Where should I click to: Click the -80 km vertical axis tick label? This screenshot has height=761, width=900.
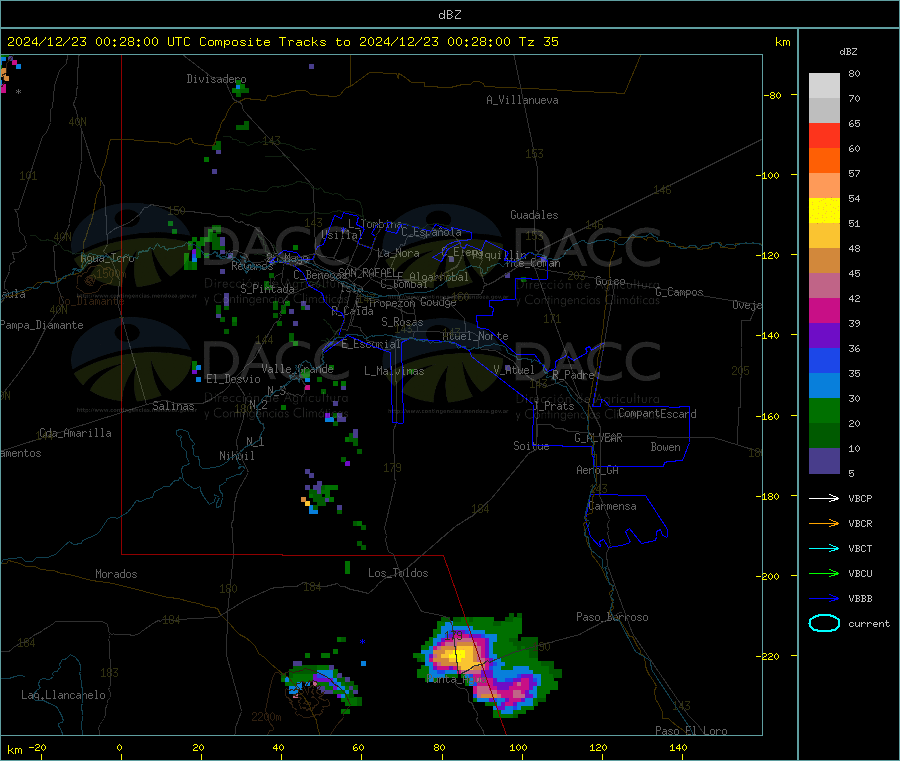pyautogui.click(x=772, y=95)
